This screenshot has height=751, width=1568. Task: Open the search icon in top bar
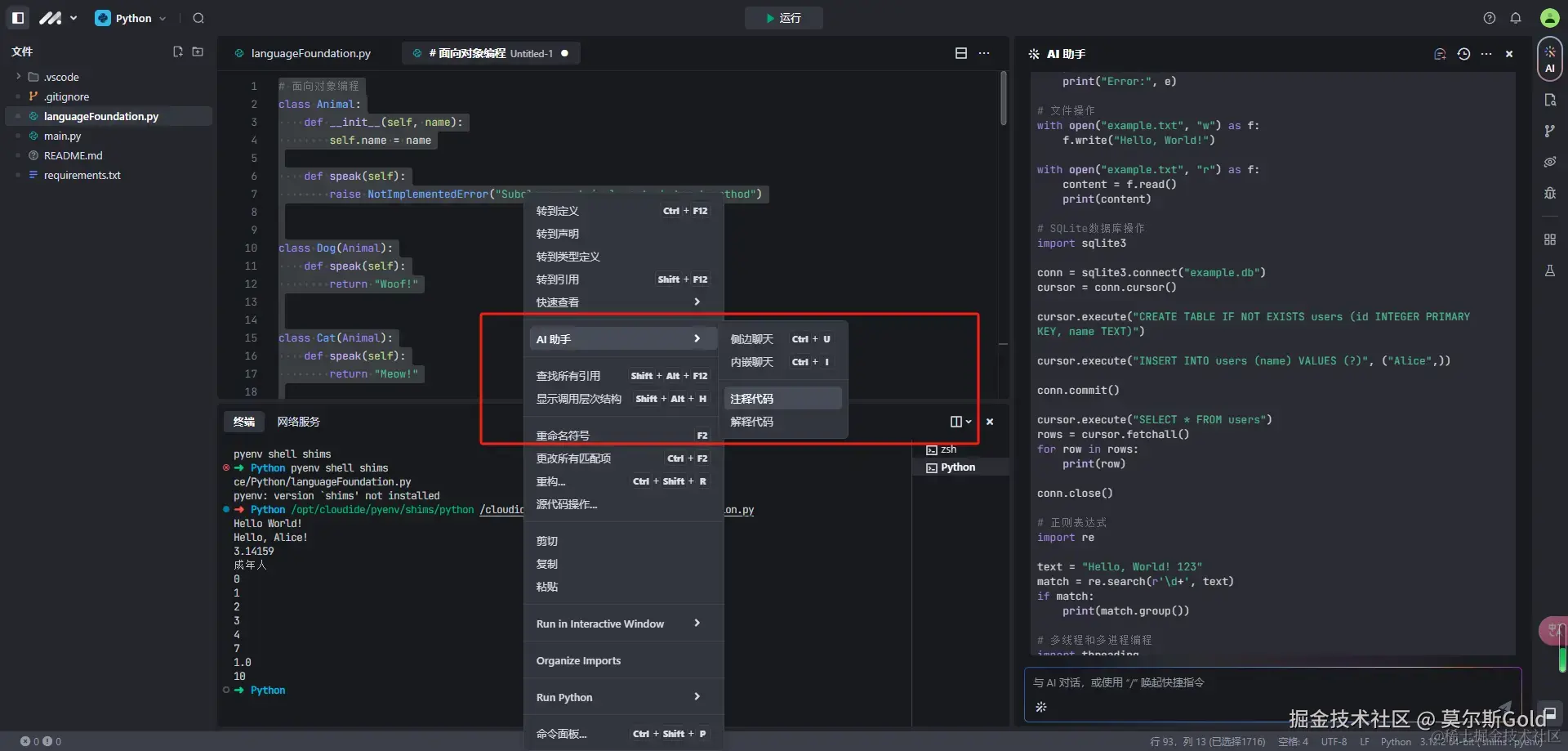point(198,18)
